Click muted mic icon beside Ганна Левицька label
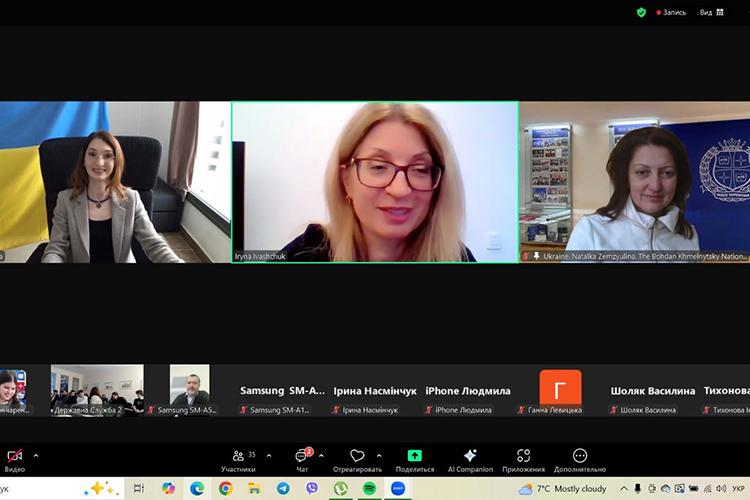This screenshot has width=750, height=500. (x=521, y=410)
